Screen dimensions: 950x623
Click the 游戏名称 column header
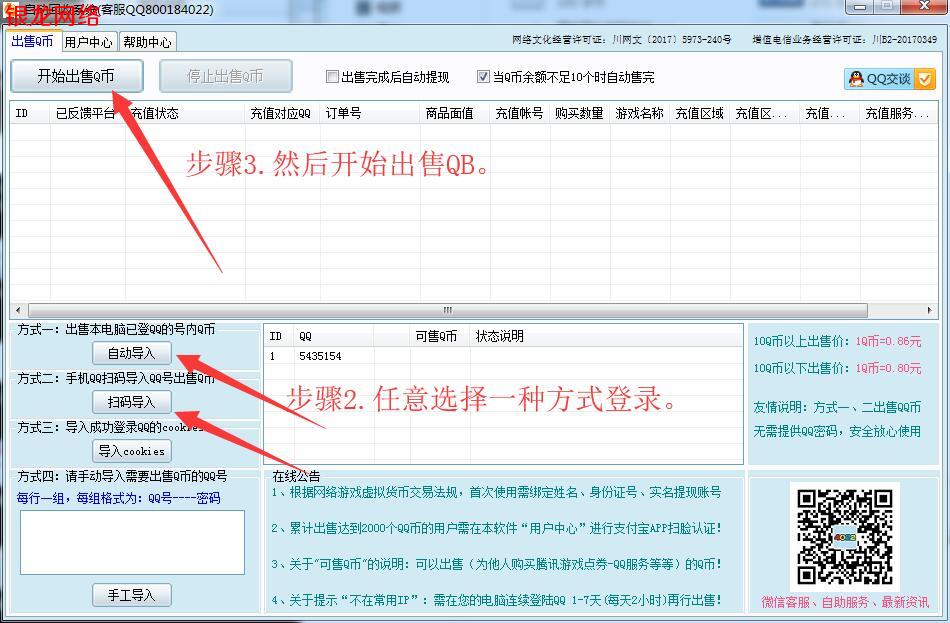point(639,113)
